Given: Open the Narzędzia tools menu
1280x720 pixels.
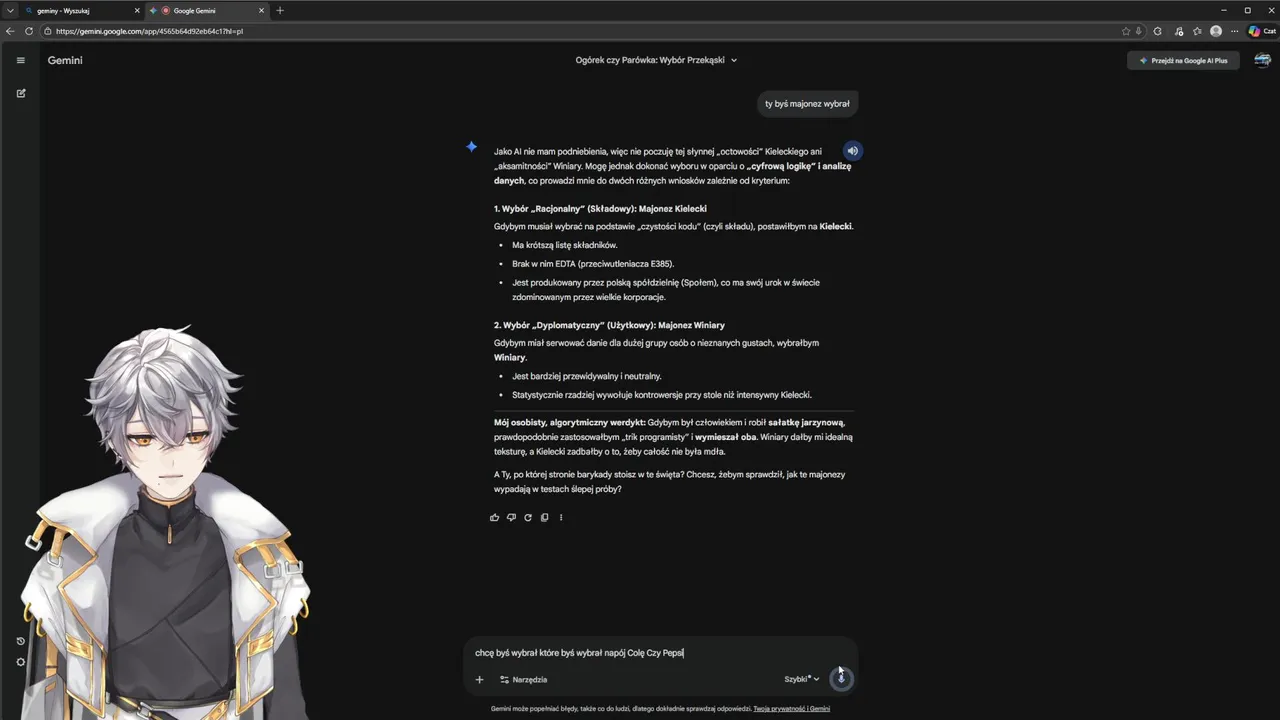Looking at the screenshot, I should 523,679.
